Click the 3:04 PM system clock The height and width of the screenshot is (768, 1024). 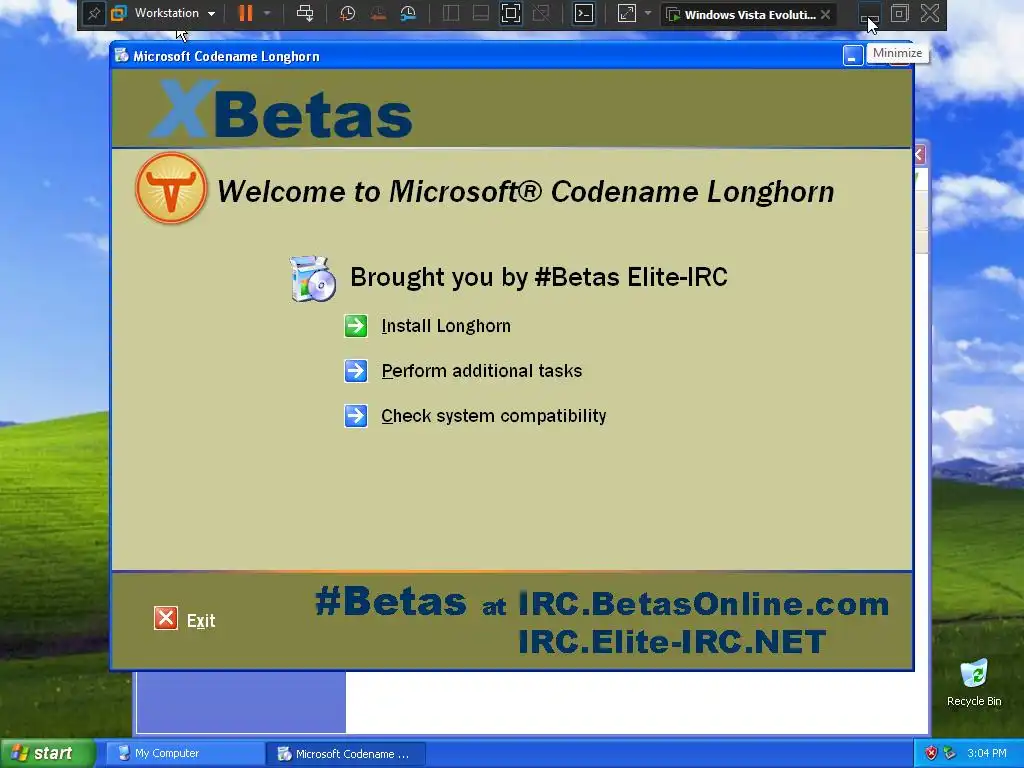pyautogui.click(x=987, y=754)
